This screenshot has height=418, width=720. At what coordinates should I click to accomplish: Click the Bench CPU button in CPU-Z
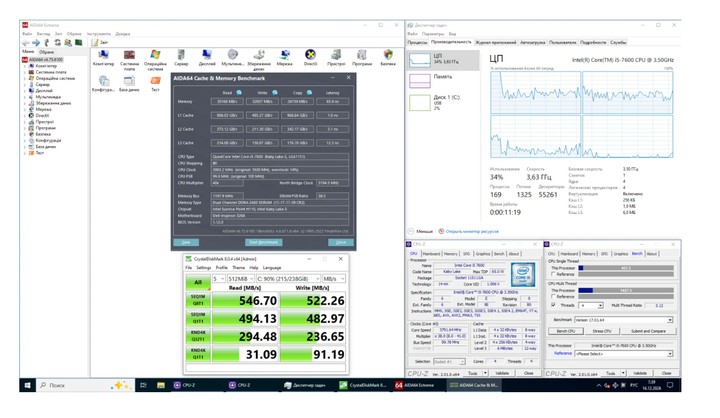click(565, 331)
